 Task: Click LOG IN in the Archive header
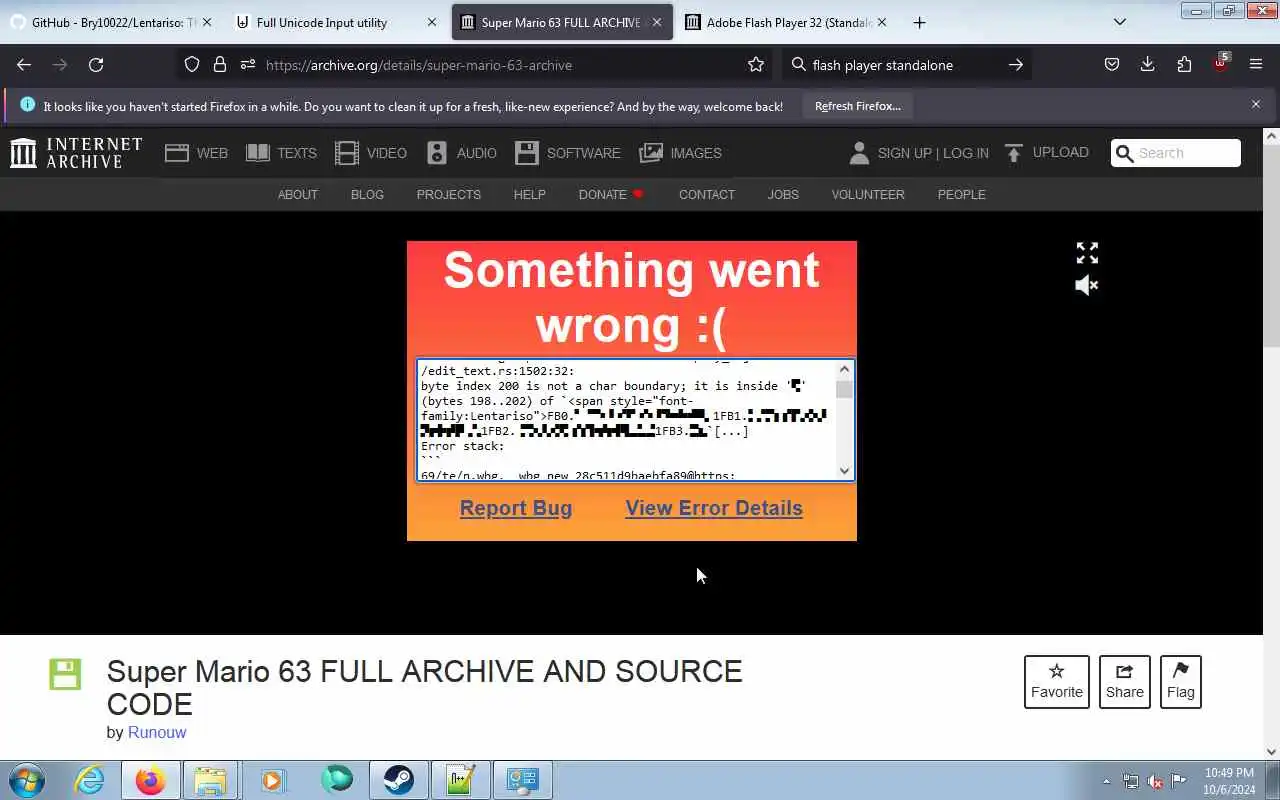pyautogui.click(x=966, y=153)
